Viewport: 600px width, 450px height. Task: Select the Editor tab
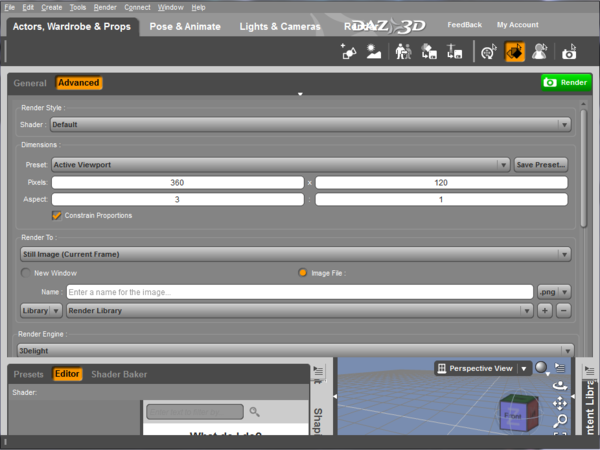pyautogui.click(x=67, y=374)
